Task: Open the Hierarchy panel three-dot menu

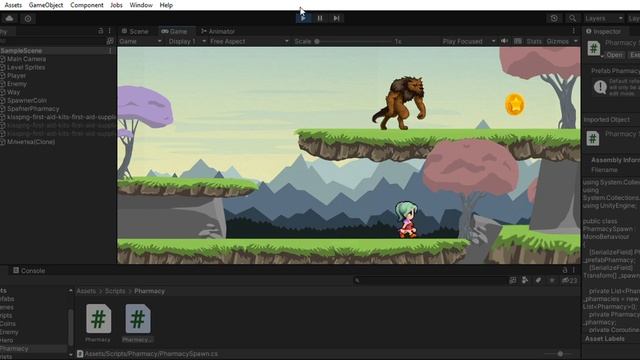Action: coord(109,31)
